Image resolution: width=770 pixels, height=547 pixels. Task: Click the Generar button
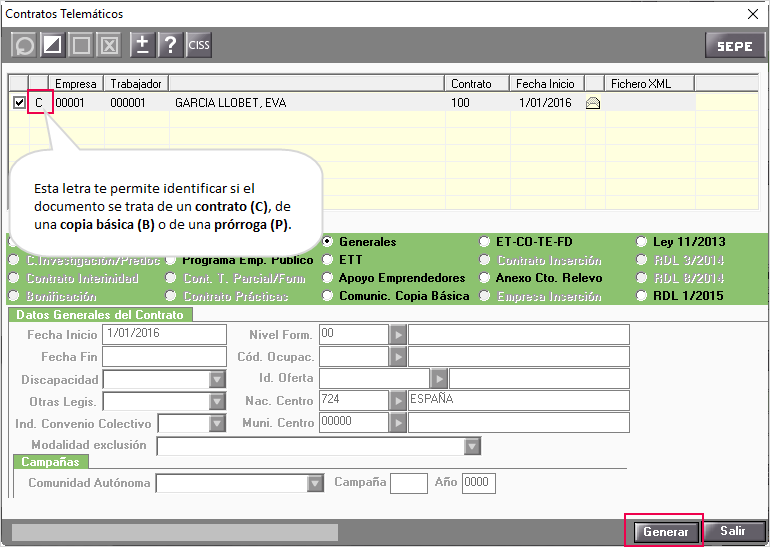pos(665,531)
